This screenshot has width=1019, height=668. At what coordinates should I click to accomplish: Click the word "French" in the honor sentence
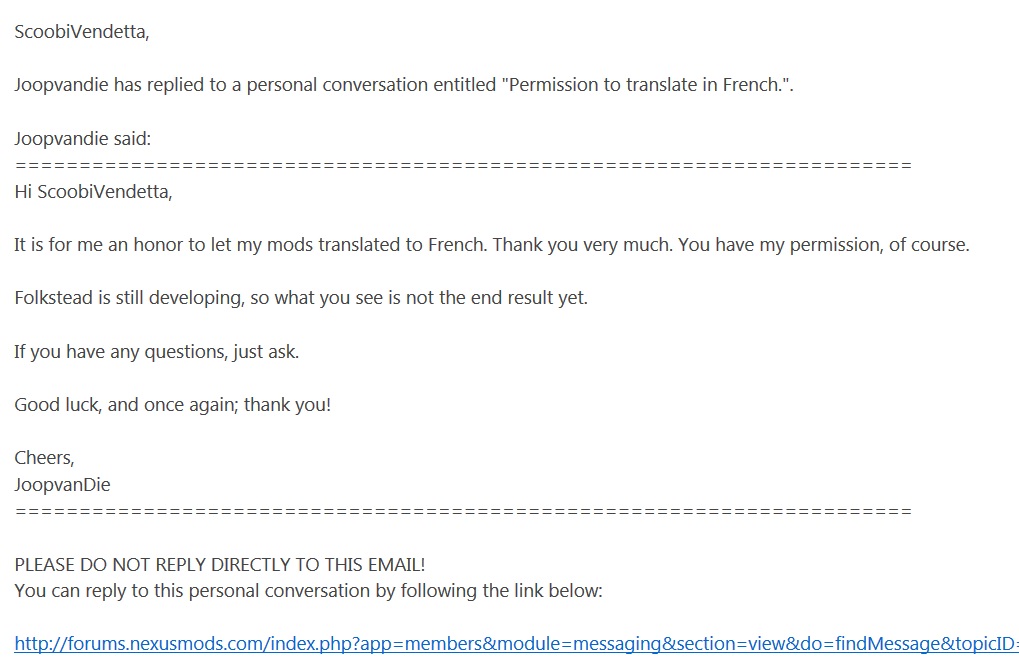click(x=457, y=245)
